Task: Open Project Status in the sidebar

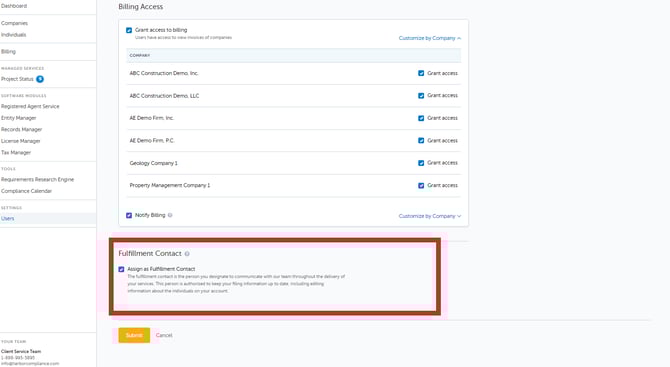Action: pos(17,79)
